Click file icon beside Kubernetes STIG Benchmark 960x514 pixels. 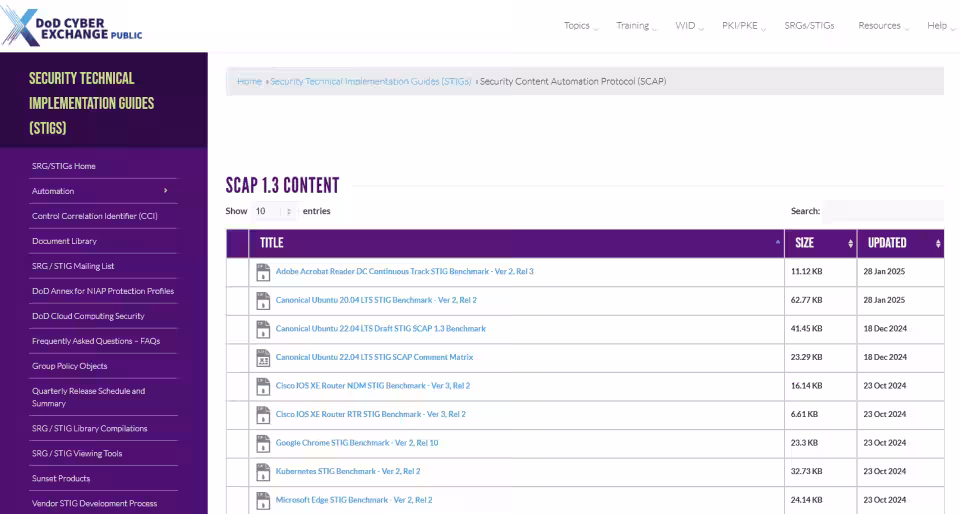click(x=263, y=471)
